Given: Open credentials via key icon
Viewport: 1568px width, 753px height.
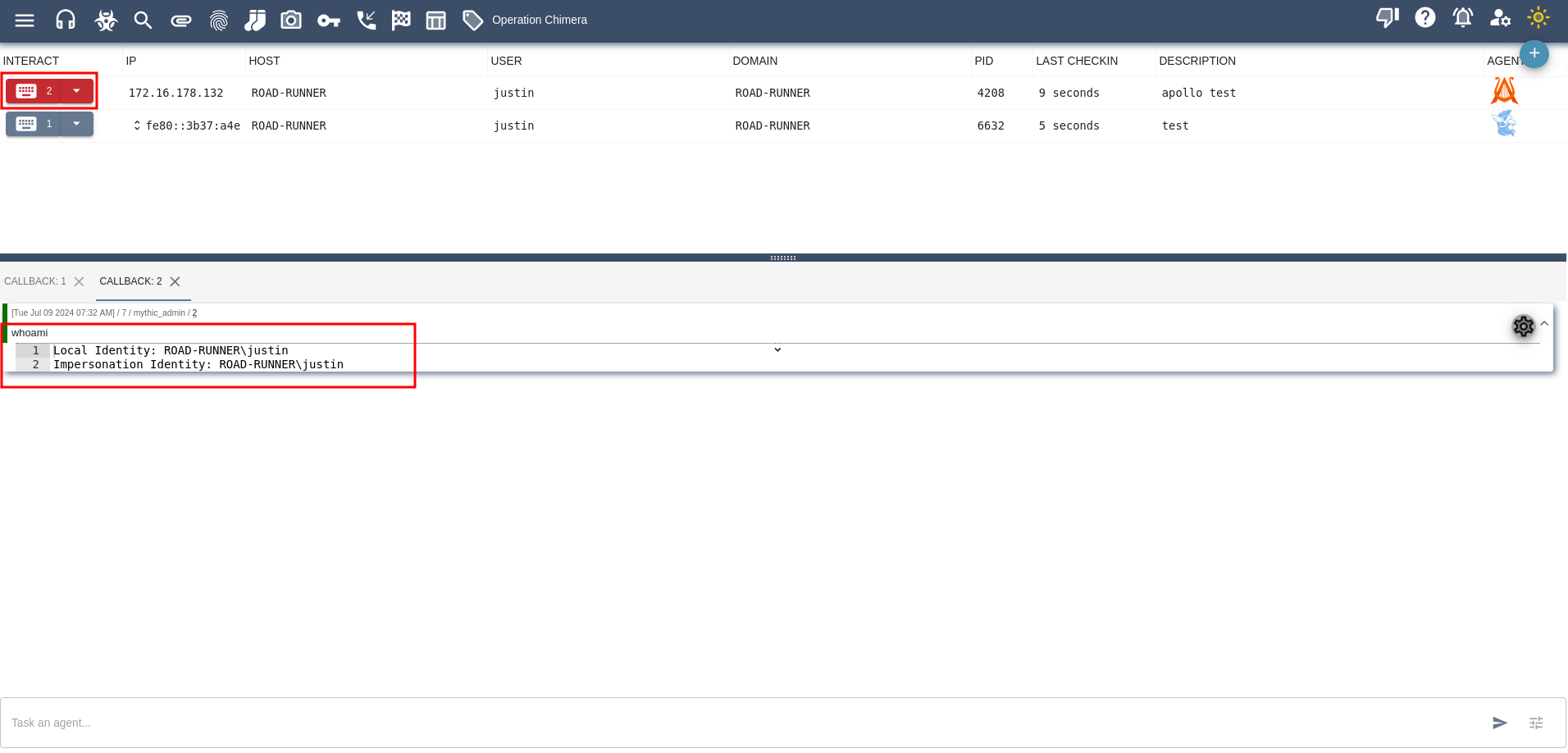Looking at the screenshot, I should [329, 21].
